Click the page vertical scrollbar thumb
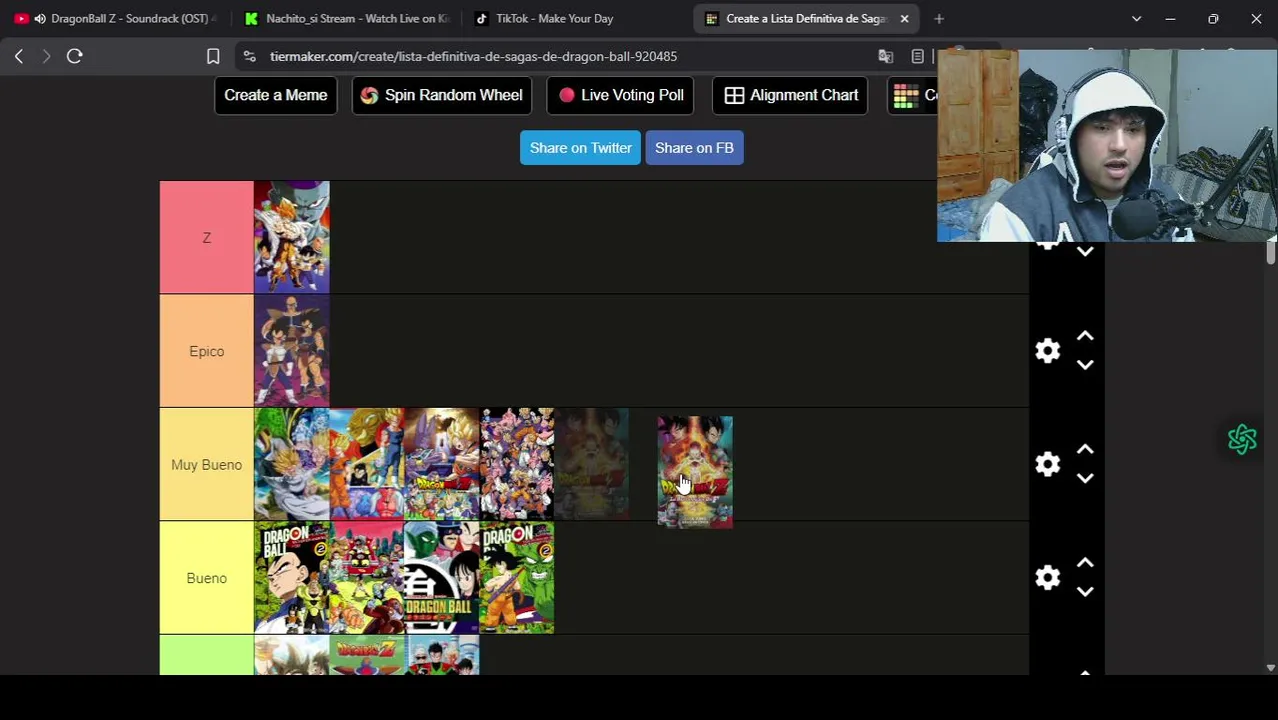1278x720 pixels. 1271,252
